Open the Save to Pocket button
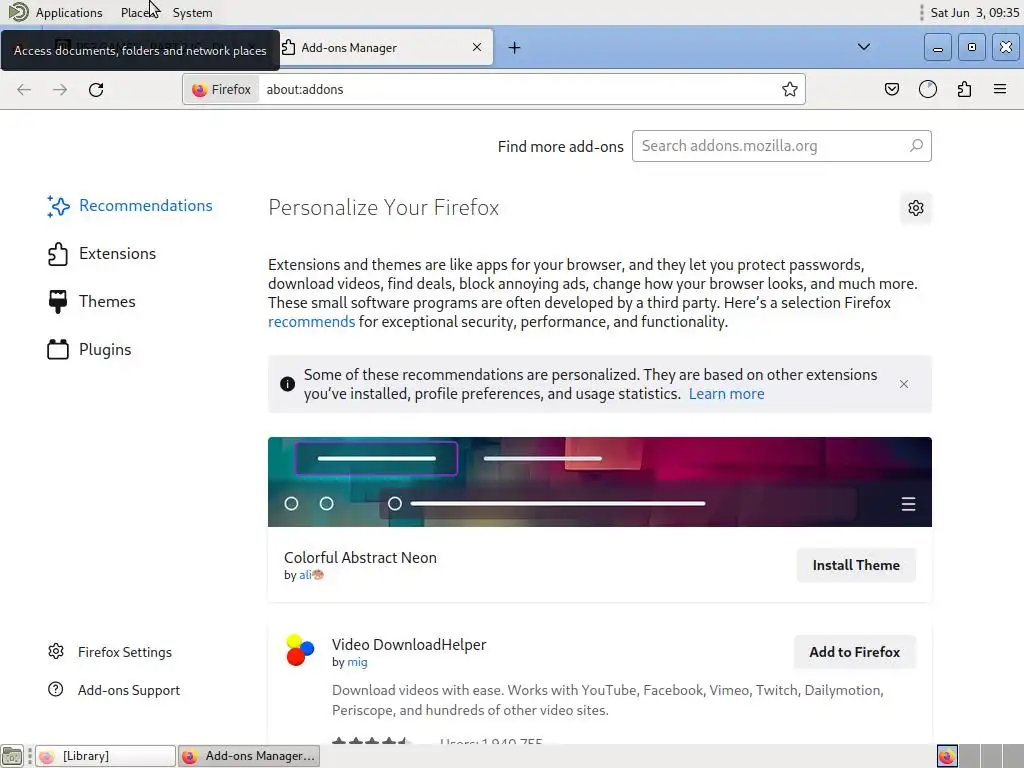The height and width of the screenshot is (768, 1024). pos(891,89)
